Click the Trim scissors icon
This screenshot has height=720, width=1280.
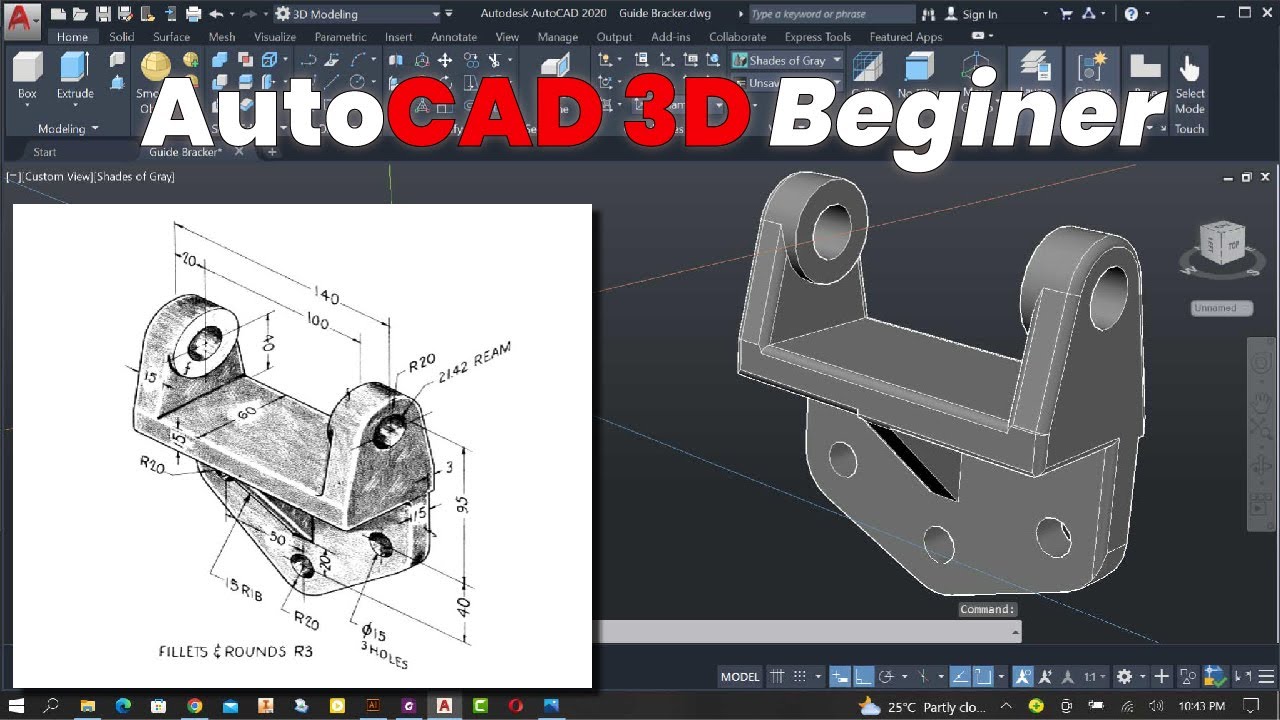coord(494,60)
